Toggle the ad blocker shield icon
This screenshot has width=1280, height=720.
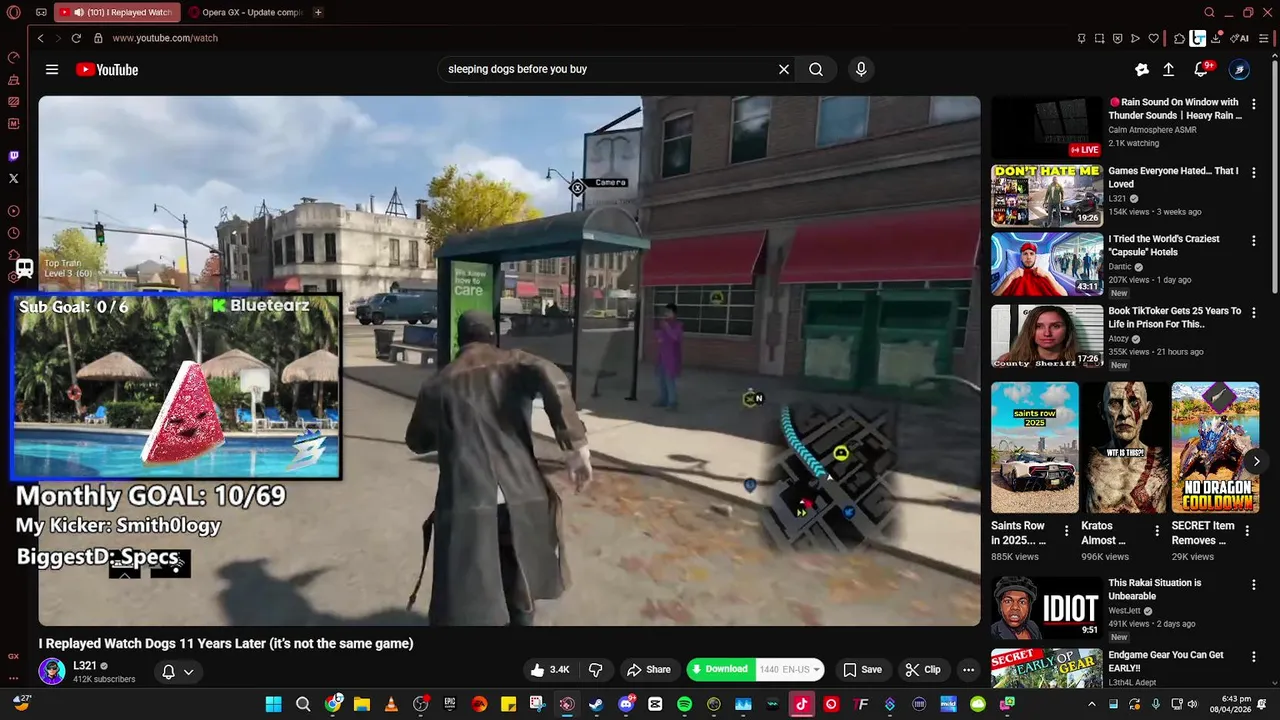1117,39
